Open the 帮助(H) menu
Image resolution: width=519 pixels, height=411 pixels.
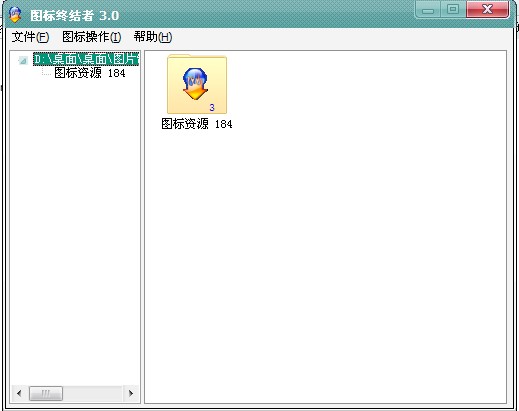(x=153, y=37)
